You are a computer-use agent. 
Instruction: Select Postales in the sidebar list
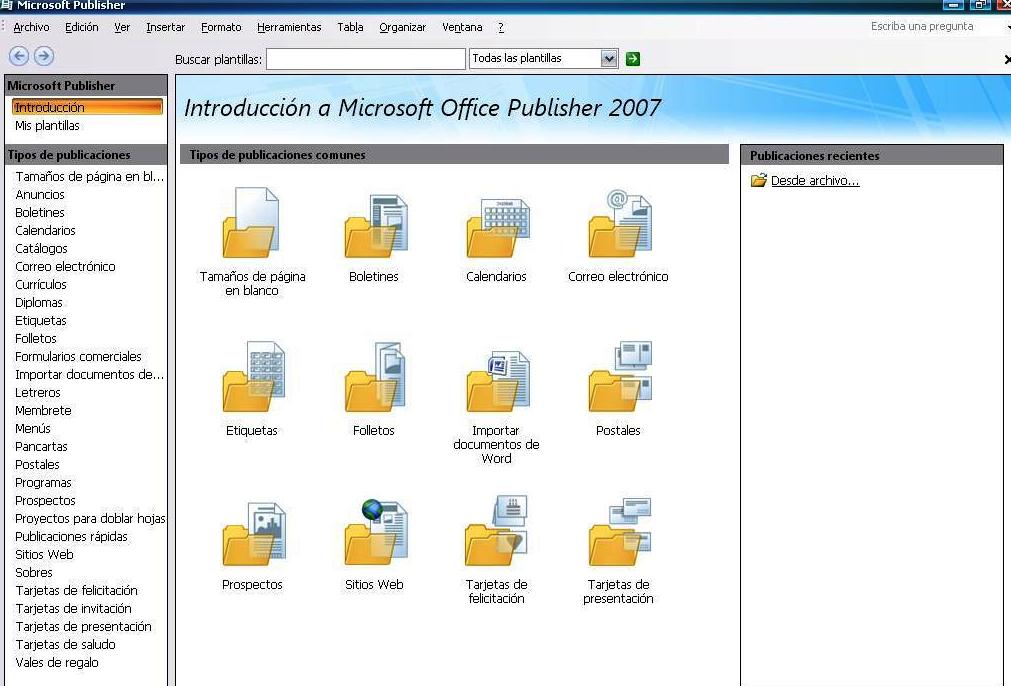[x=37, y=465]
